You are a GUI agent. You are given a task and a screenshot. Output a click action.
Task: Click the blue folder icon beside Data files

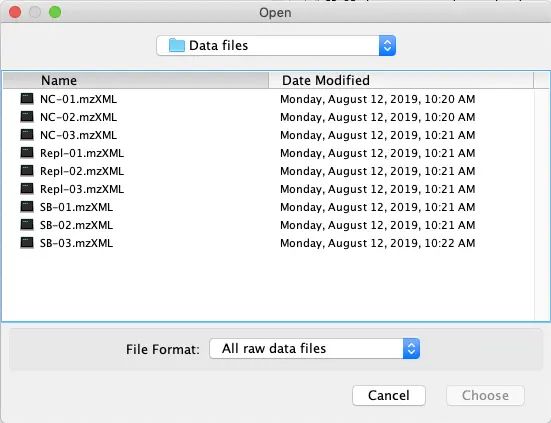click(x=176, y=45)
